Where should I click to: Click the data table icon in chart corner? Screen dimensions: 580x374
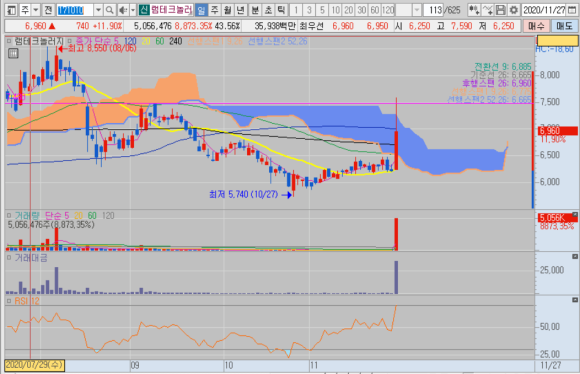[x=13, y=54]
